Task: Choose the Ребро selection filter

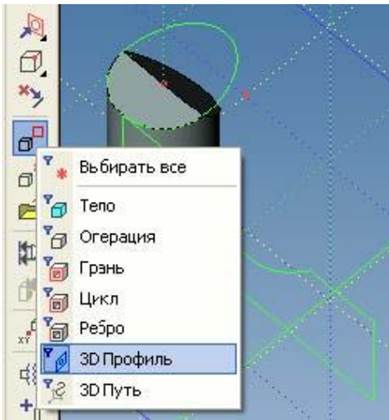Action: [x=138, y=328]
